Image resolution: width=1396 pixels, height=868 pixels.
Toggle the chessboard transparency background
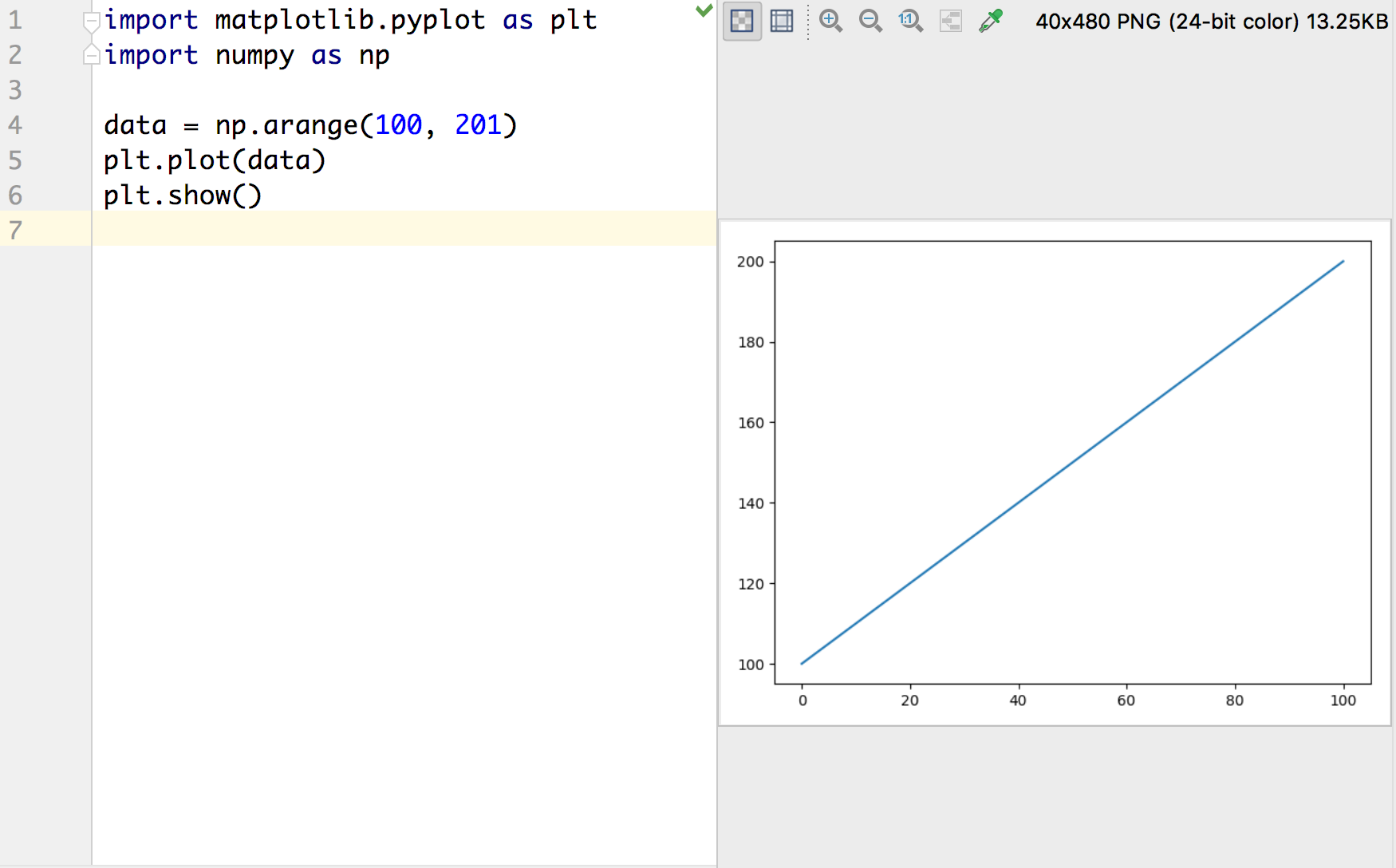(742, 22)
